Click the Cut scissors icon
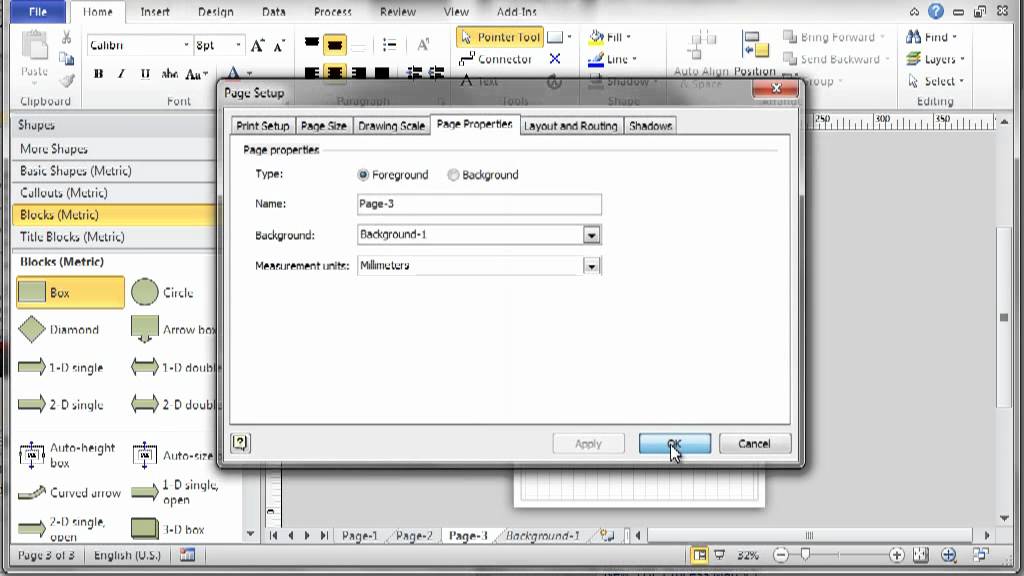The width and height of the screenshot is (1024, 576). 67,38
